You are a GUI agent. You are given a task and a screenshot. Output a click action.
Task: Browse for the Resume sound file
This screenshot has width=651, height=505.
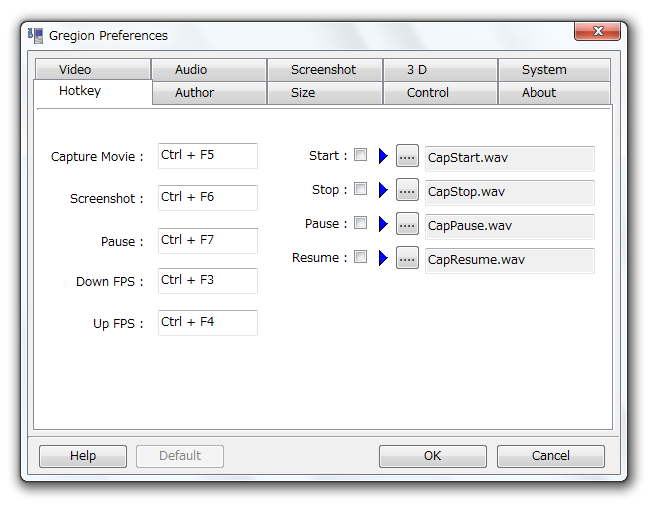[x=407, y=258]
